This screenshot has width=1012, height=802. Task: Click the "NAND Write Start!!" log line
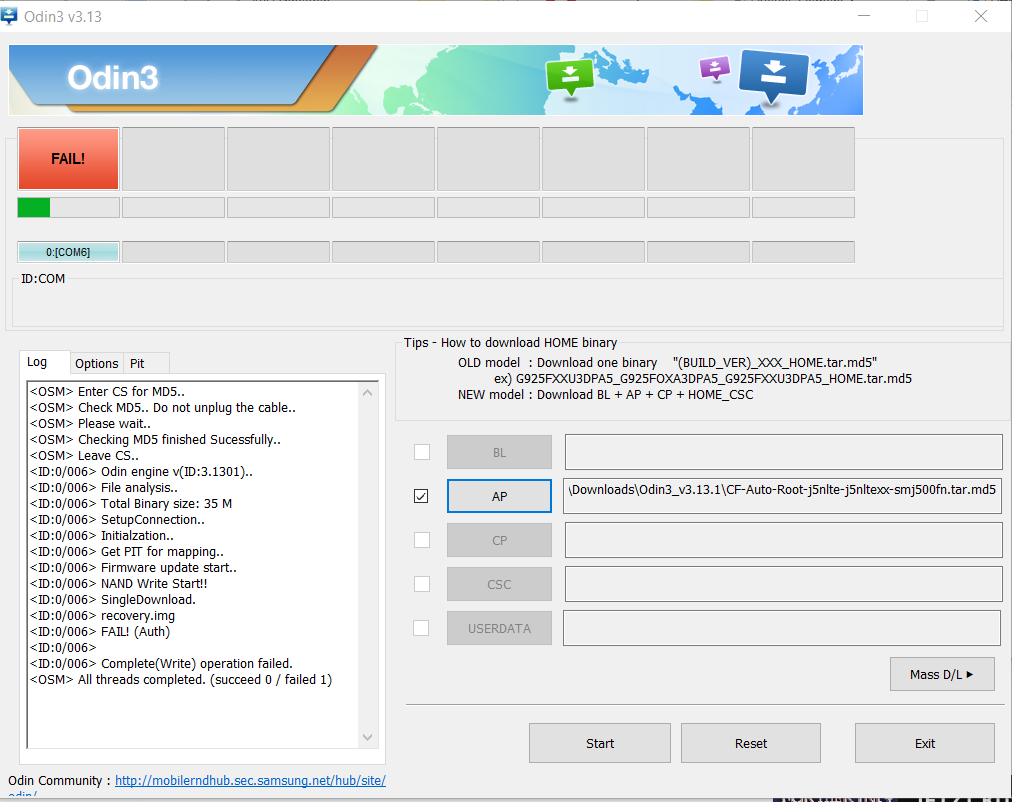coord(119,583)
